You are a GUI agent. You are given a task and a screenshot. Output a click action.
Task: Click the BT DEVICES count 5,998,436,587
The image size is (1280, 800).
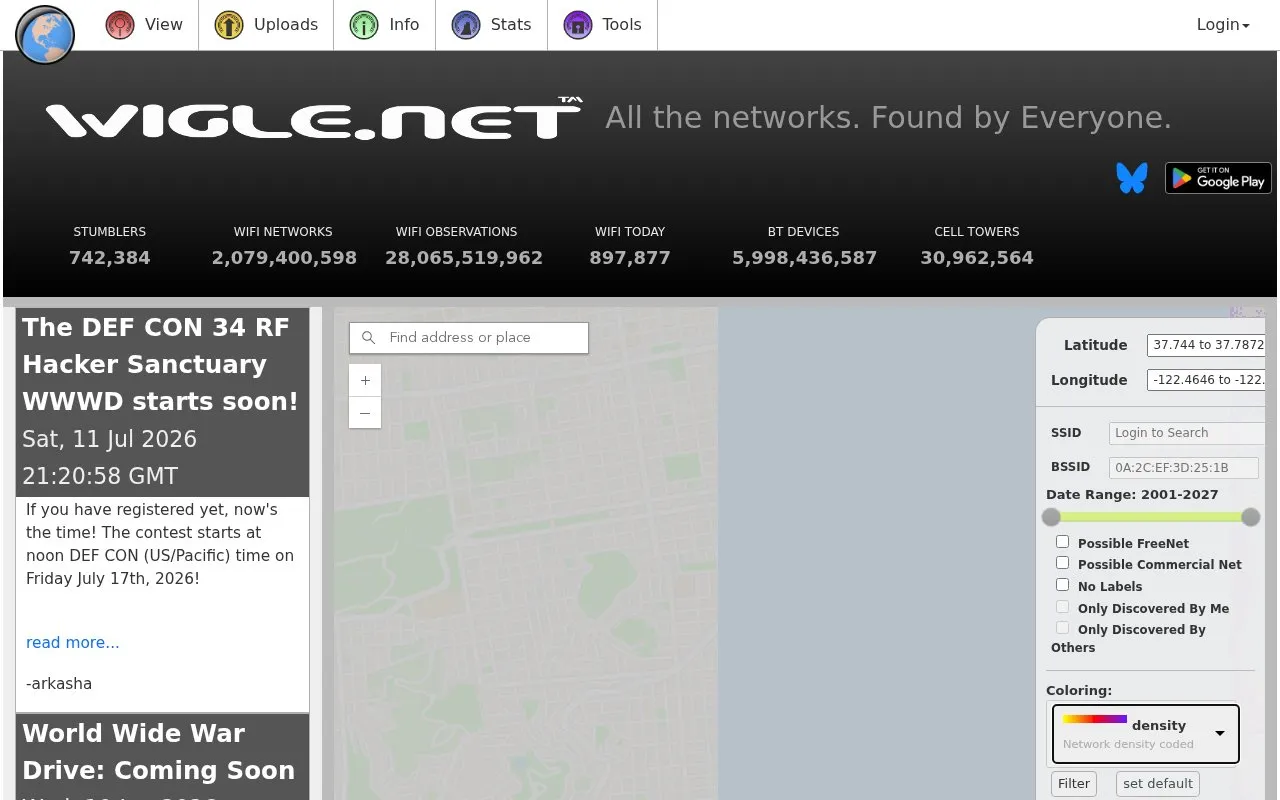click(x=804, y=258)
